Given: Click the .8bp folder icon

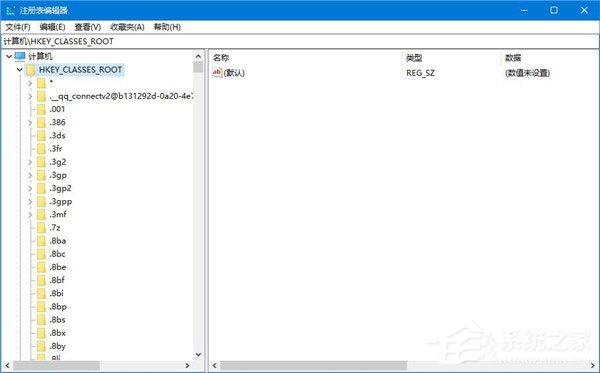Looking at the screenshot, I should pyautogui.click(x=41, y=307).
